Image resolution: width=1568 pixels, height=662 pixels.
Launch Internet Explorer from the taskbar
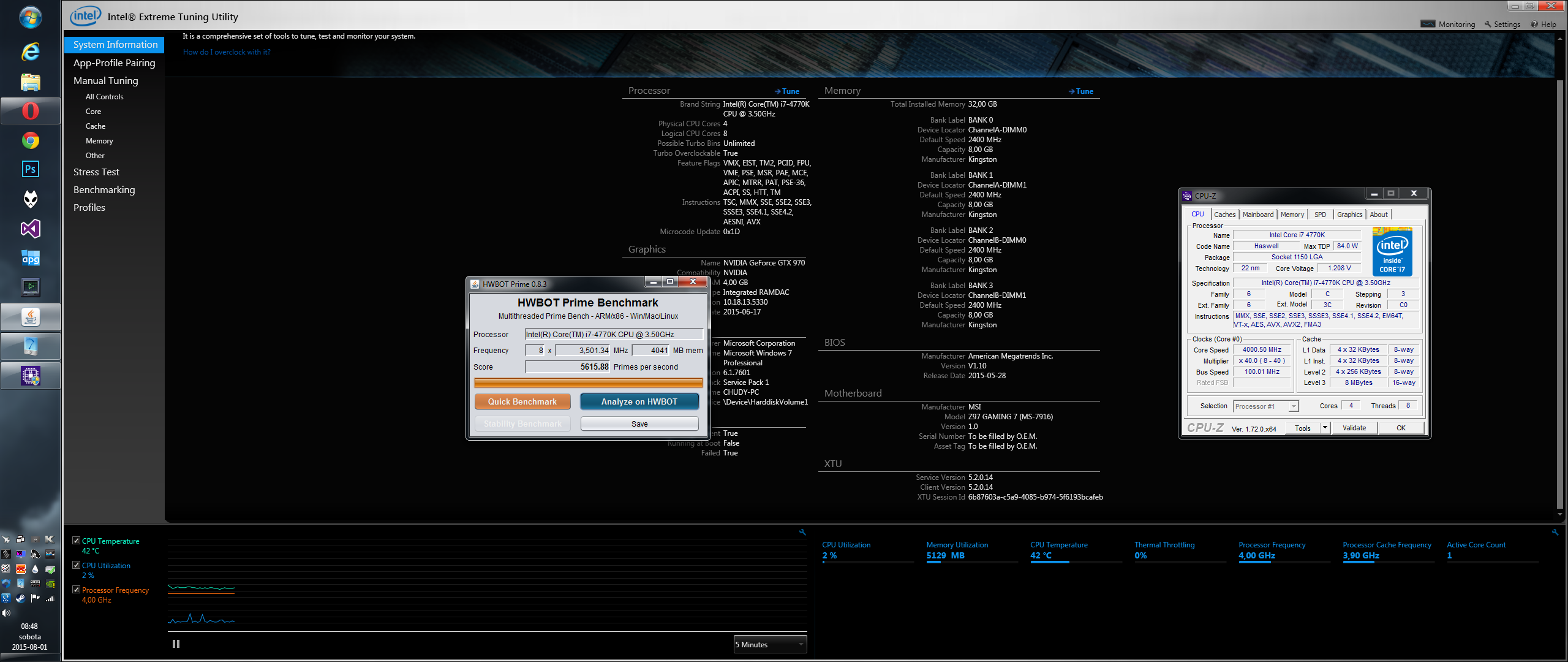[30, 51]
